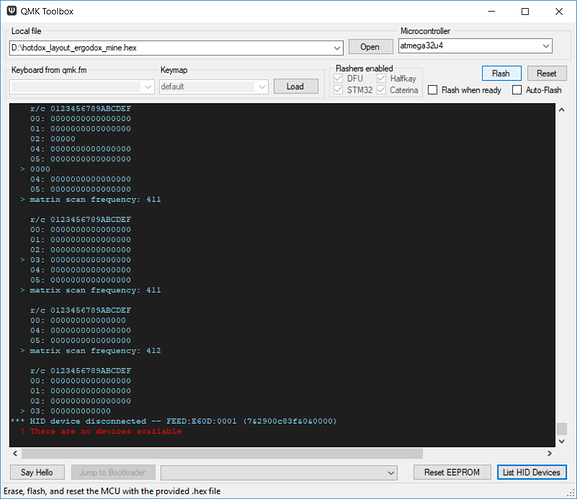Click the window resize grip icon
The width and height of the screenshot is (577, 499).
tap(571, 493)
